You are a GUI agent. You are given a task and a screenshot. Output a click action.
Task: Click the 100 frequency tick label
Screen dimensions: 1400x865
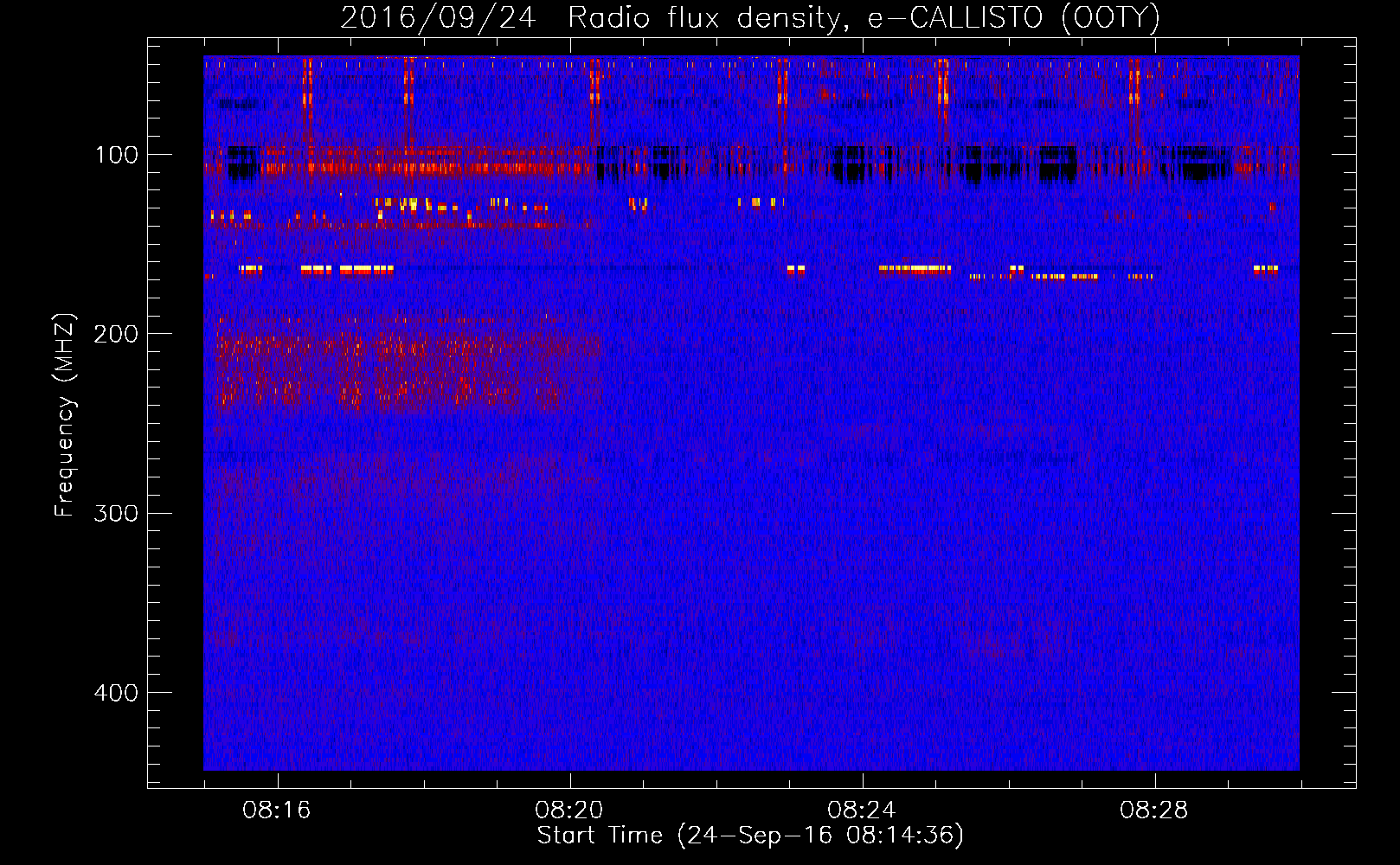coord(117,155)
